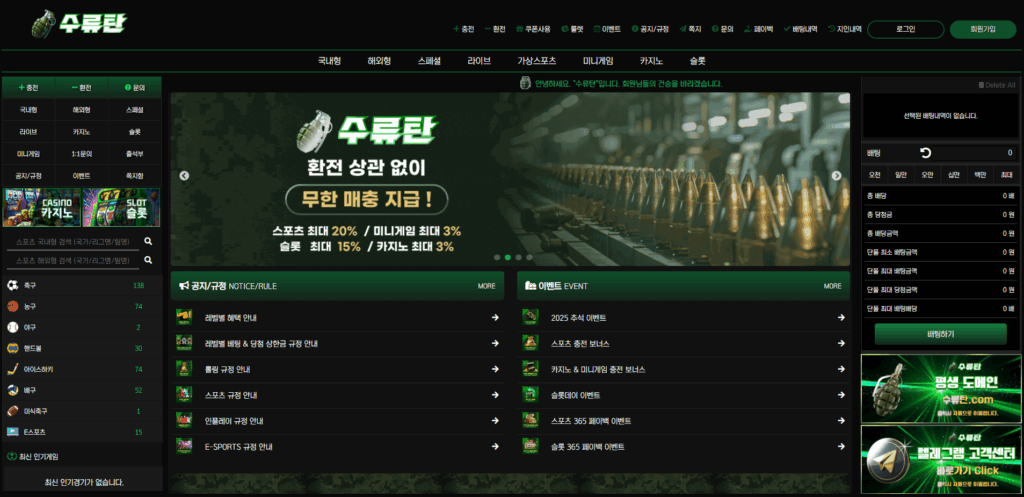
Task: Show next banner with right arrow
Action: [837, 176]
